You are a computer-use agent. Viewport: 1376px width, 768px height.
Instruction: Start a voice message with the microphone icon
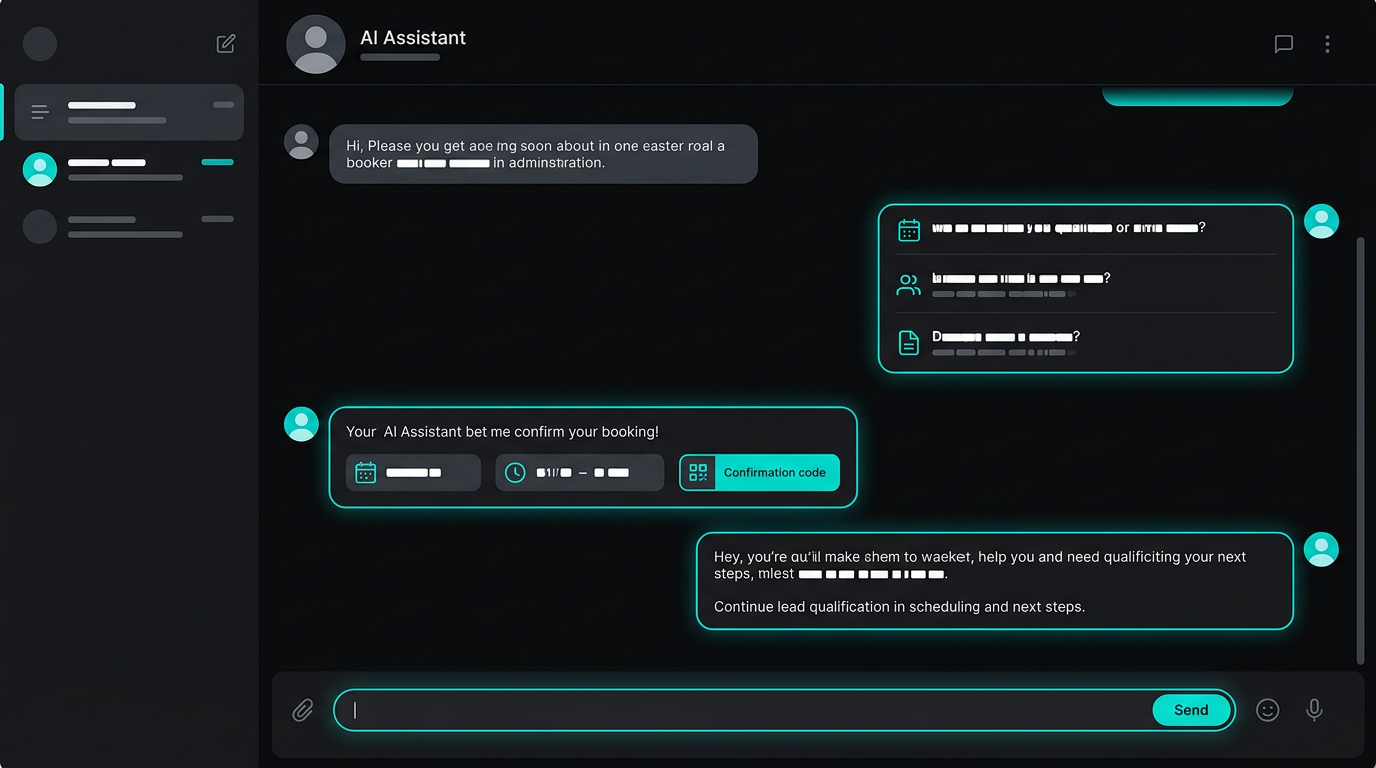[1314, 709]
